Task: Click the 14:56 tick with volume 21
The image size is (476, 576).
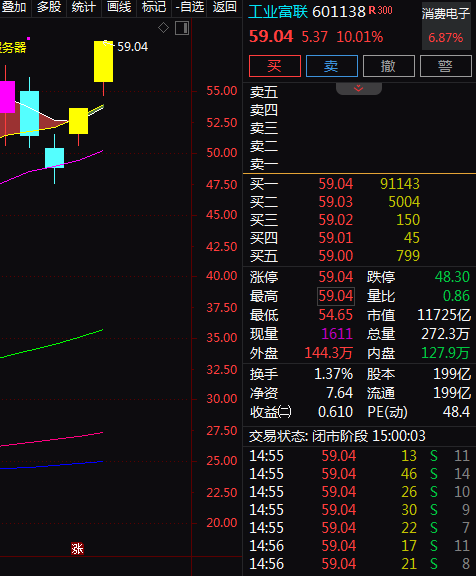Action: pos(359,564)
